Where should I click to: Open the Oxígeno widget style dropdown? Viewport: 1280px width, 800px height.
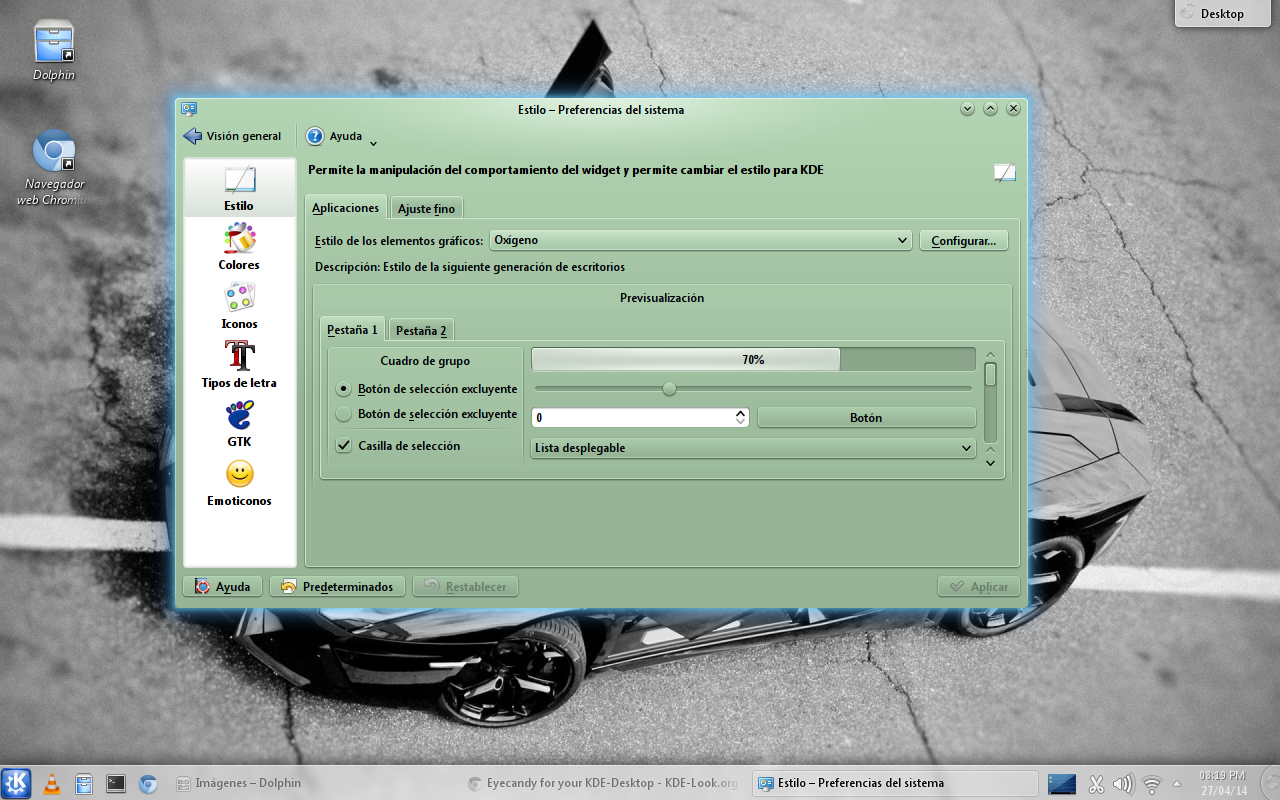tap(700, 240)
